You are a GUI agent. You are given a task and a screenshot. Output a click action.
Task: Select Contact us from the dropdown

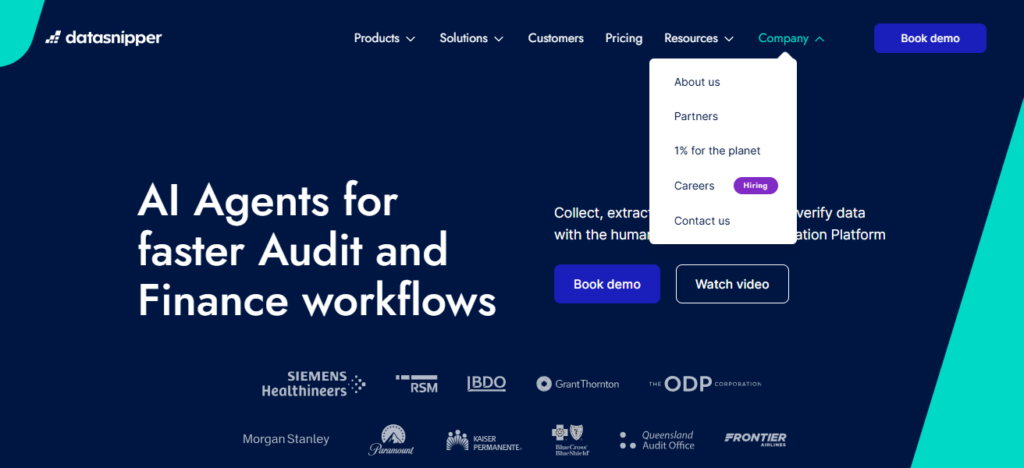point(702,221)
